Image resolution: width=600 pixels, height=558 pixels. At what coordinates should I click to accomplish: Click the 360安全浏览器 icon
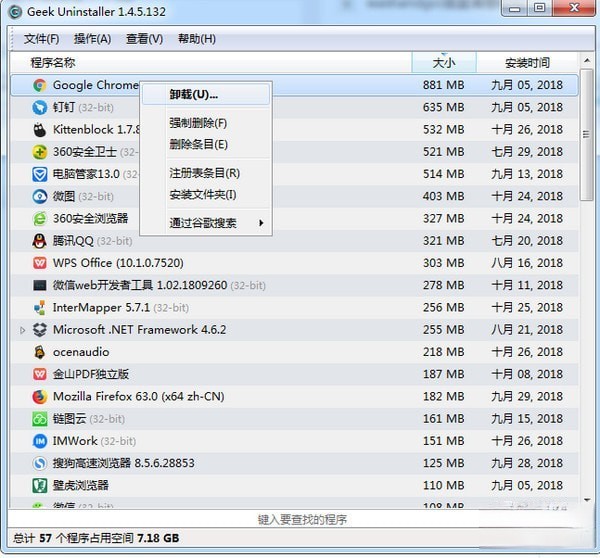[39, 219]
